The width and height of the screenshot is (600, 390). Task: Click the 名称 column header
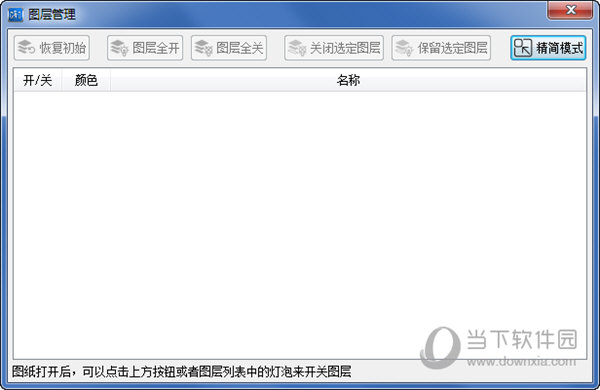point(348,80)
